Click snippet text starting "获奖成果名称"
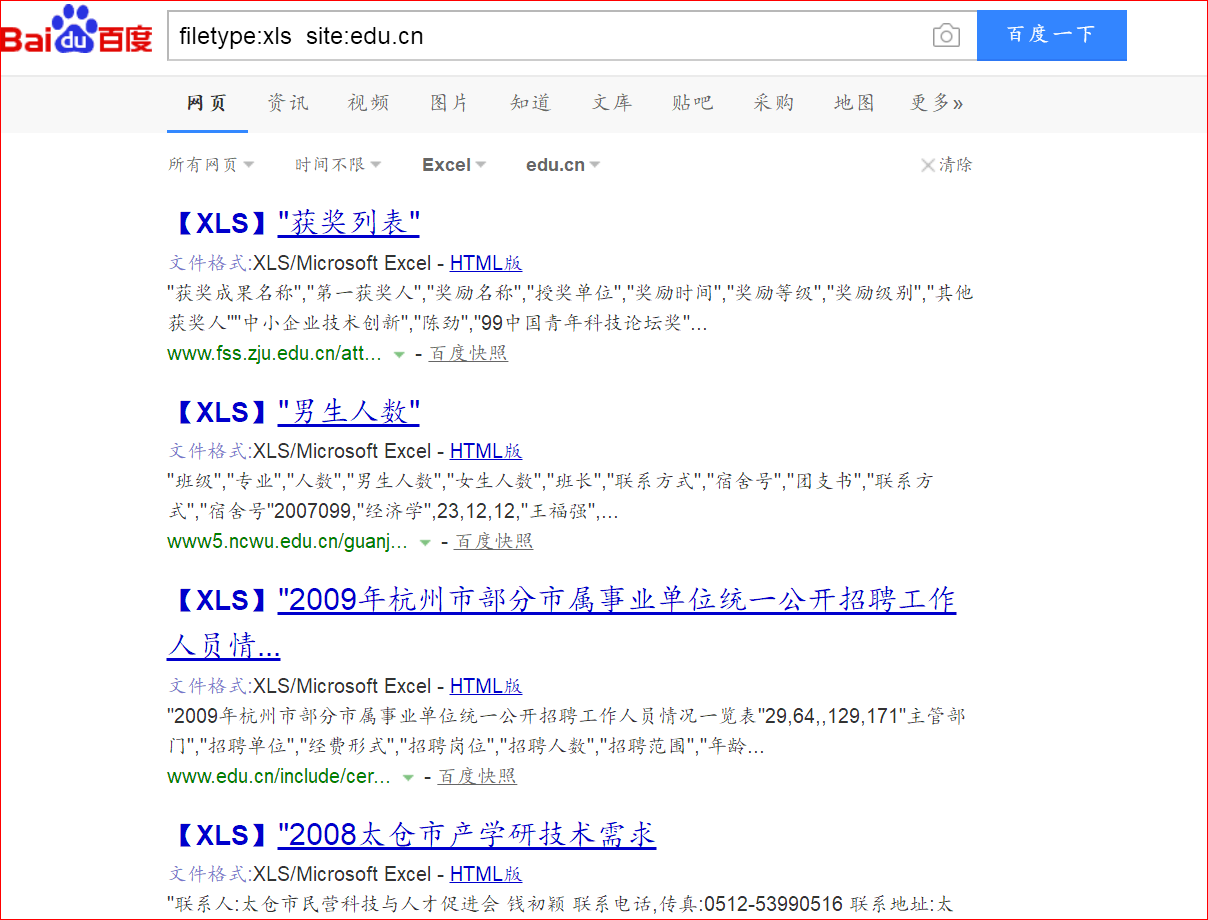 pyautogui.click(x=570, y=308)
